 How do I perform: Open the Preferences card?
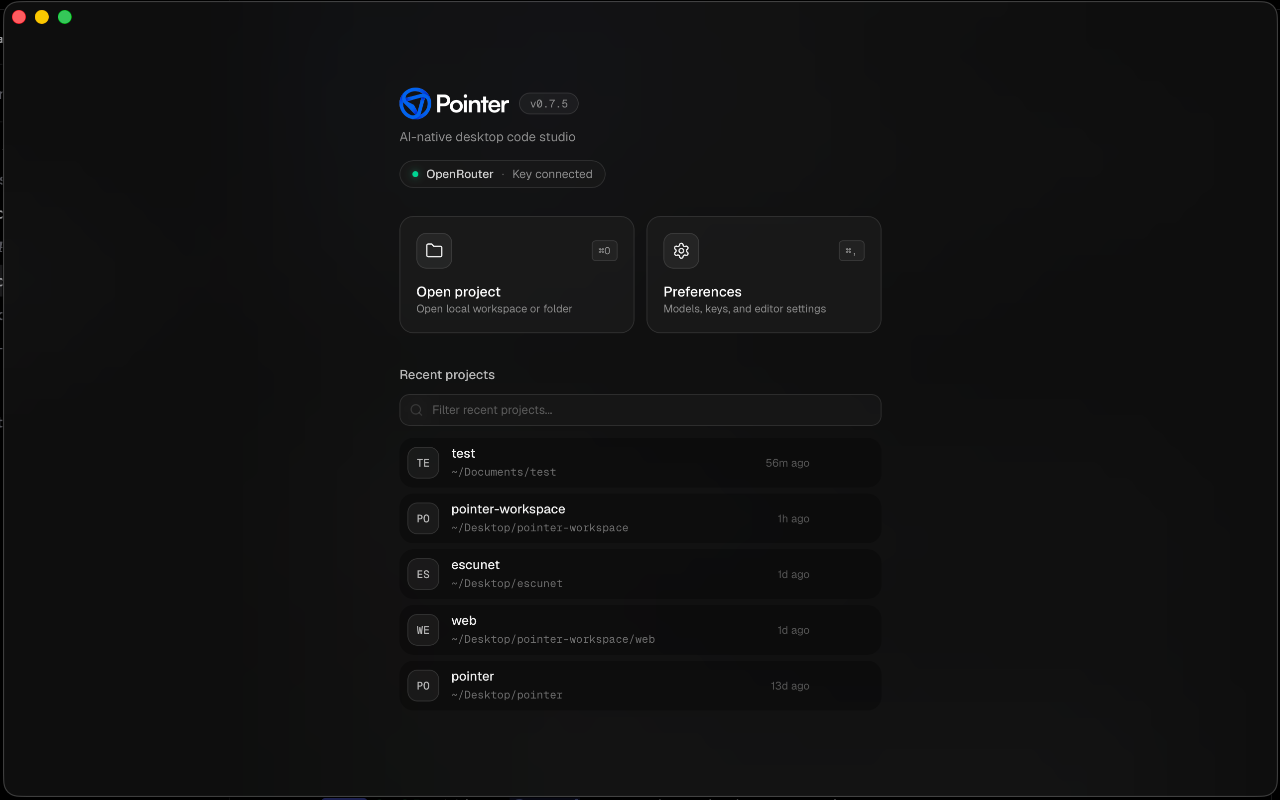(764, 275)
